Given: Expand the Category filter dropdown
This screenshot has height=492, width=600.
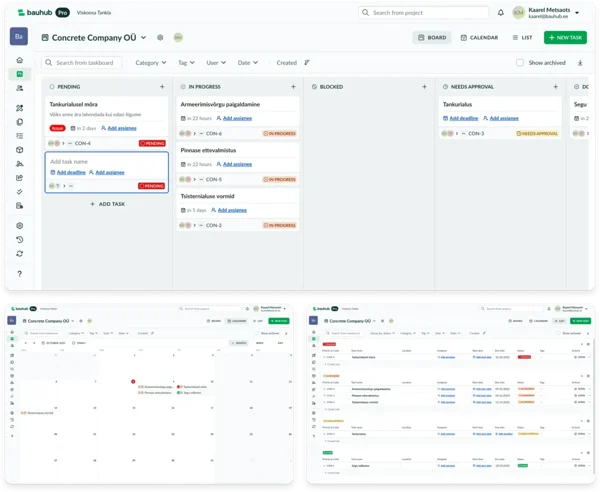Looking at the screenshot, I should pos(150,62).
